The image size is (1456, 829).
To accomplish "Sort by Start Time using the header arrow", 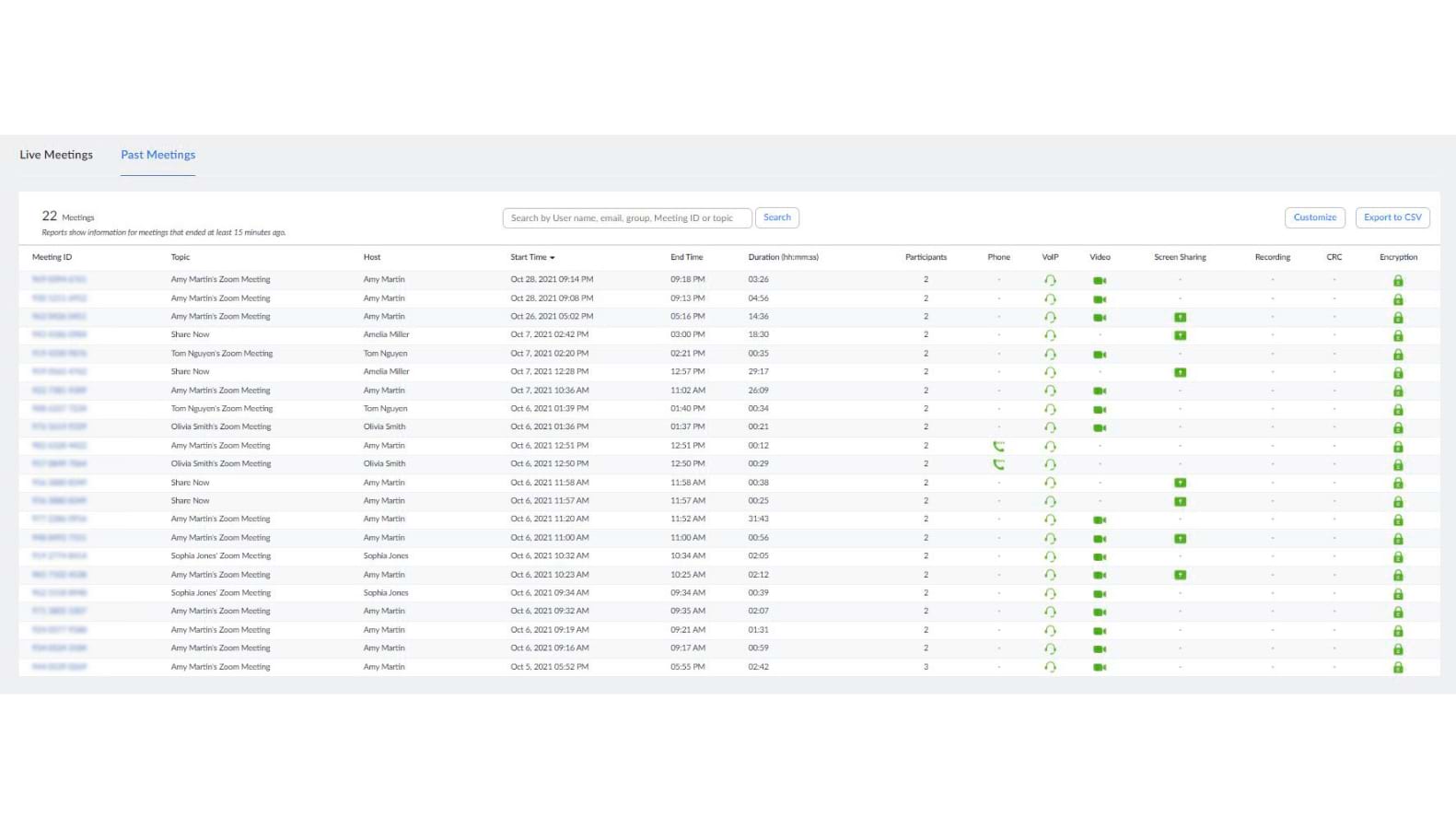I will pyautogui.click(x=552, y=258).
